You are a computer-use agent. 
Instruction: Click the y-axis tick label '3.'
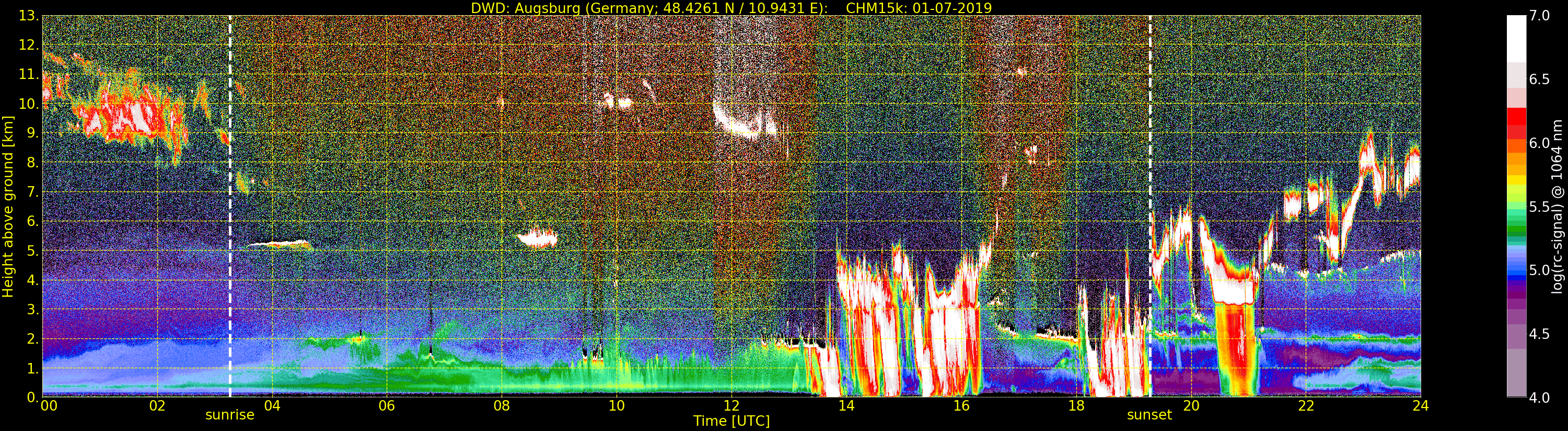click(x=33, y=310)
